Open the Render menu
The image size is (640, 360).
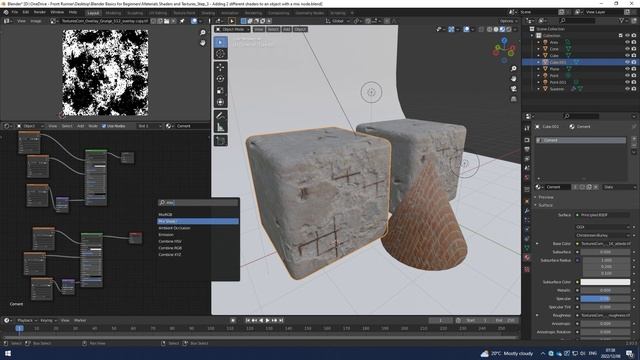pos(40,12)
